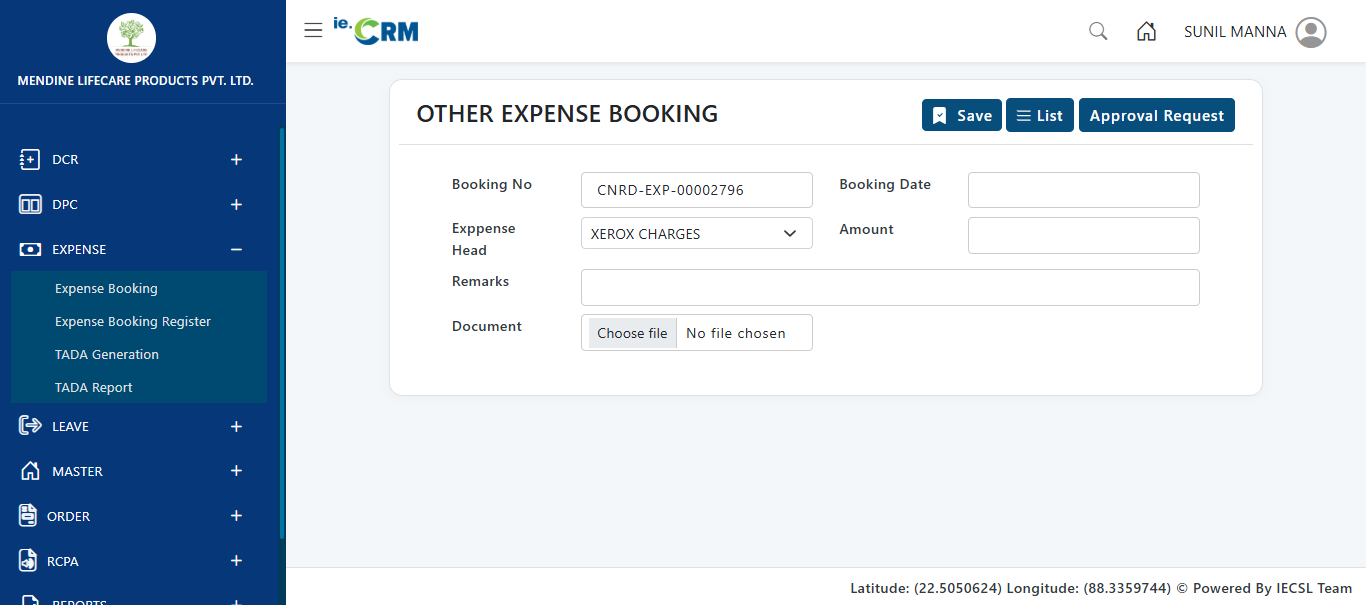Focus the Booking Date input field
The height and width of the screenshot is (605, 1366).
[1083, 190]
